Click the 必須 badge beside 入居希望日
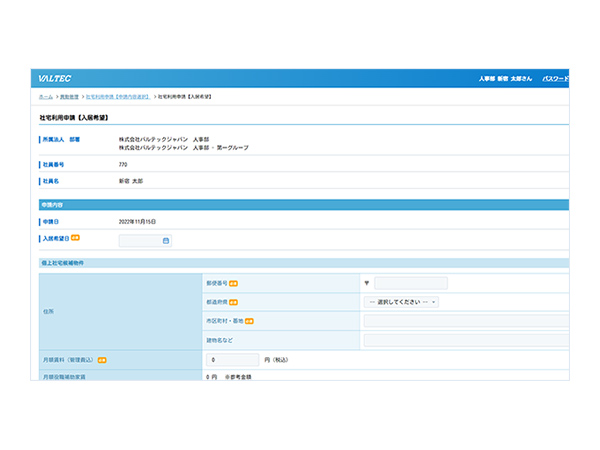 point(75,238)
